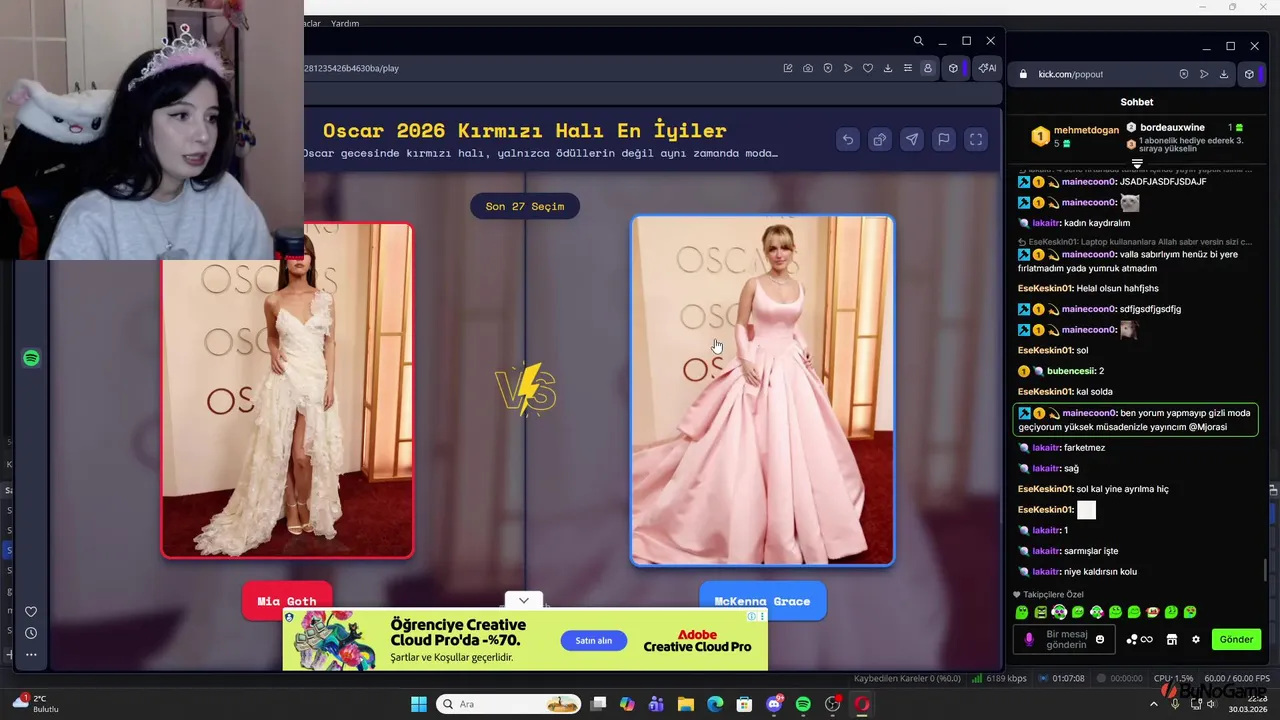
Task: Open the Yardım menu
Action: coord(345,23)
